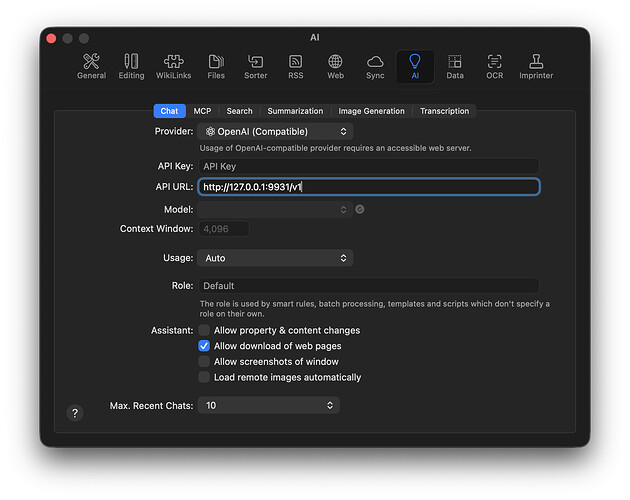This screenshot has width=630, height=500.
Task: Switch to the Chat tab
Action: click(x=169, y=111)
